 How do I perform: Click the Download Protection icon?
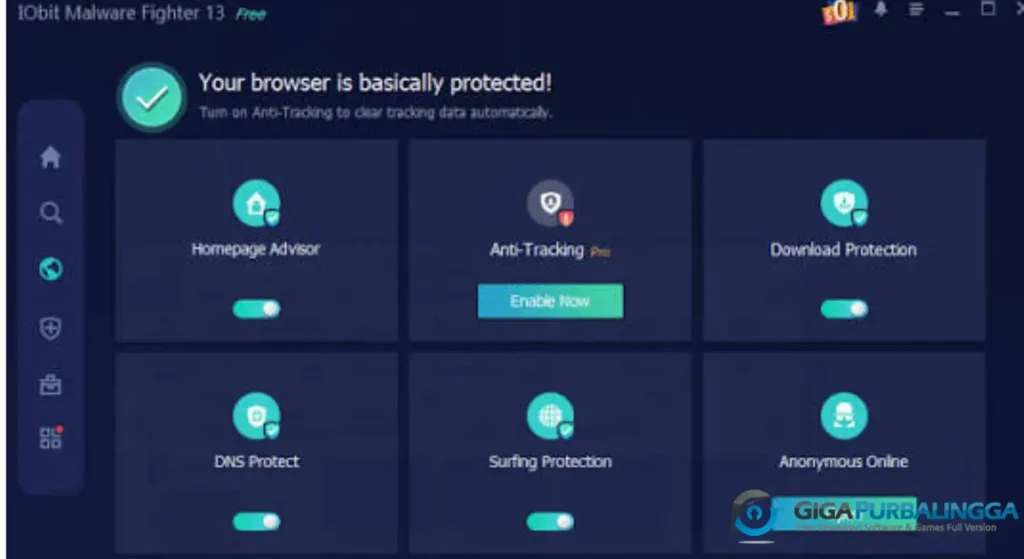tap(844, 204)
